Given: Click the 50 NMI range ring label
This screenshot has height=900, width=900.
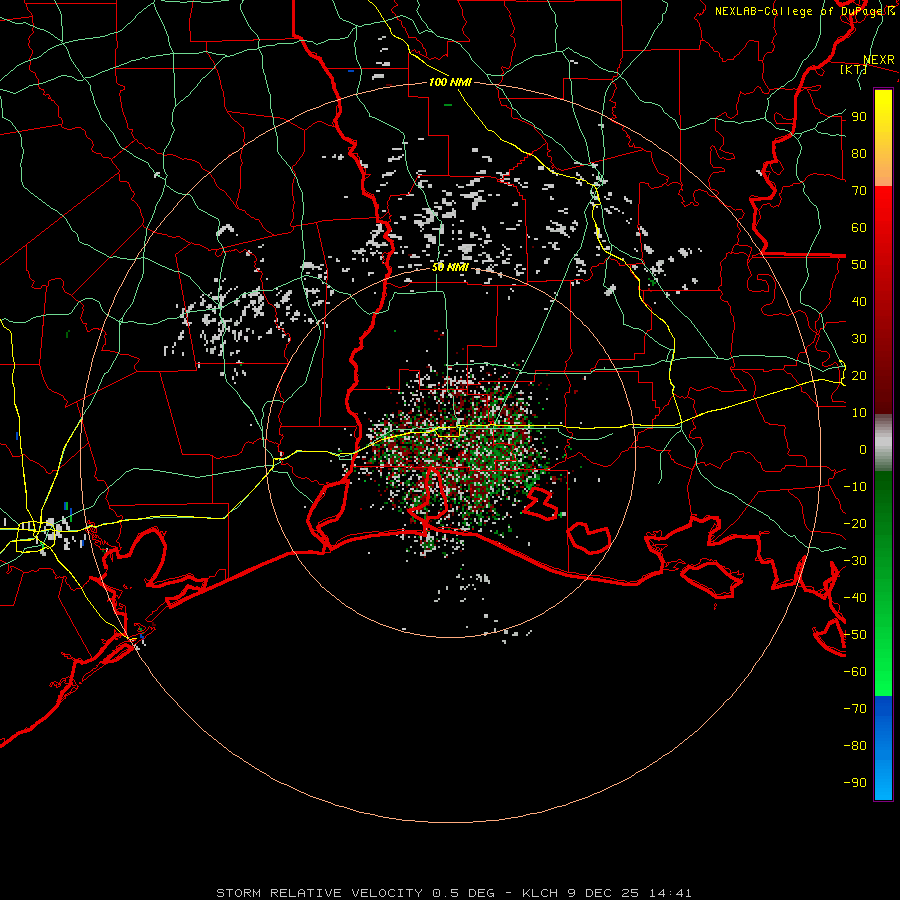Looking at the screenshot, I should point(450,267).
